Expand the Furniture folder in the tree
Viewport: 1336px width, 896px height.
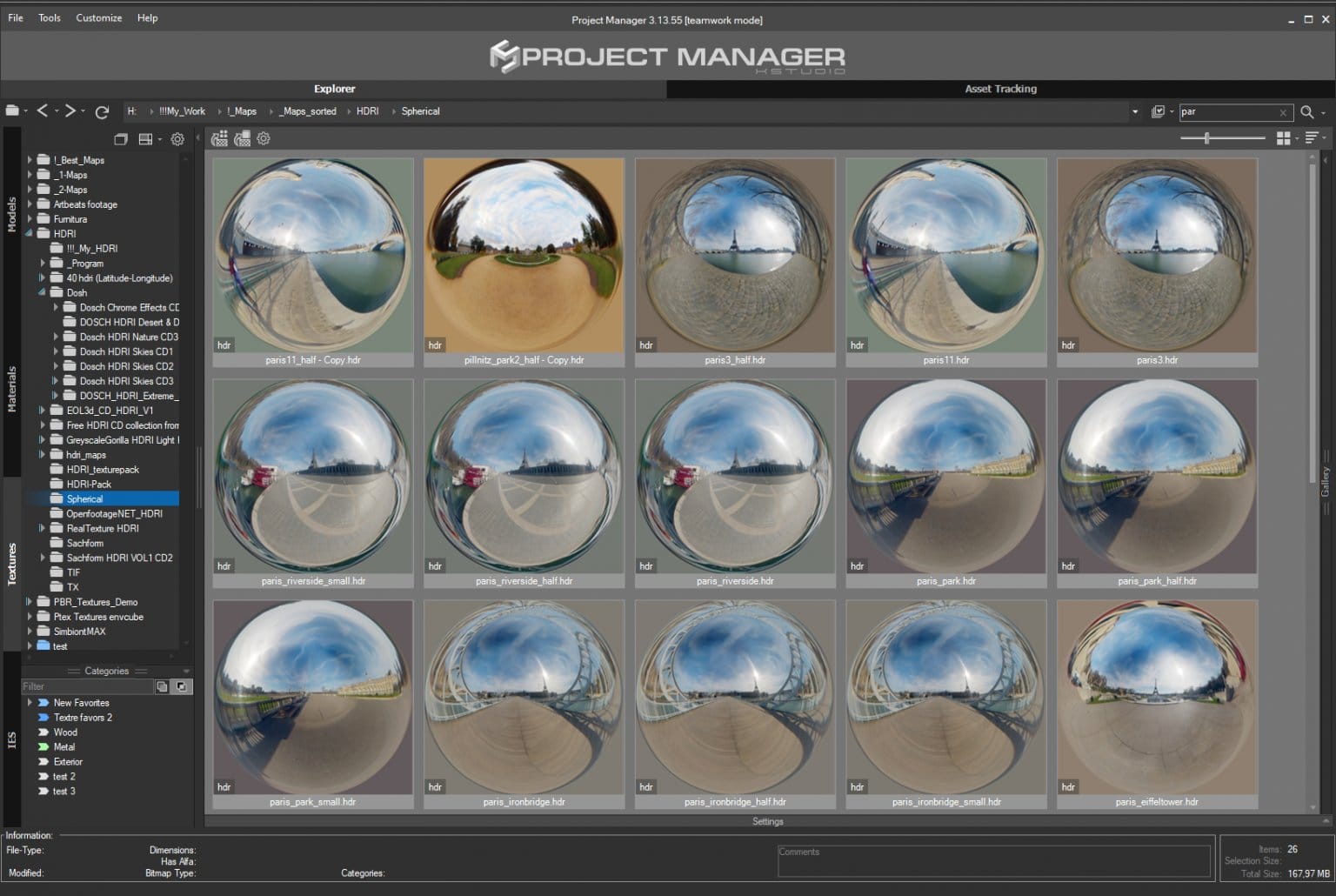point(29,218)
